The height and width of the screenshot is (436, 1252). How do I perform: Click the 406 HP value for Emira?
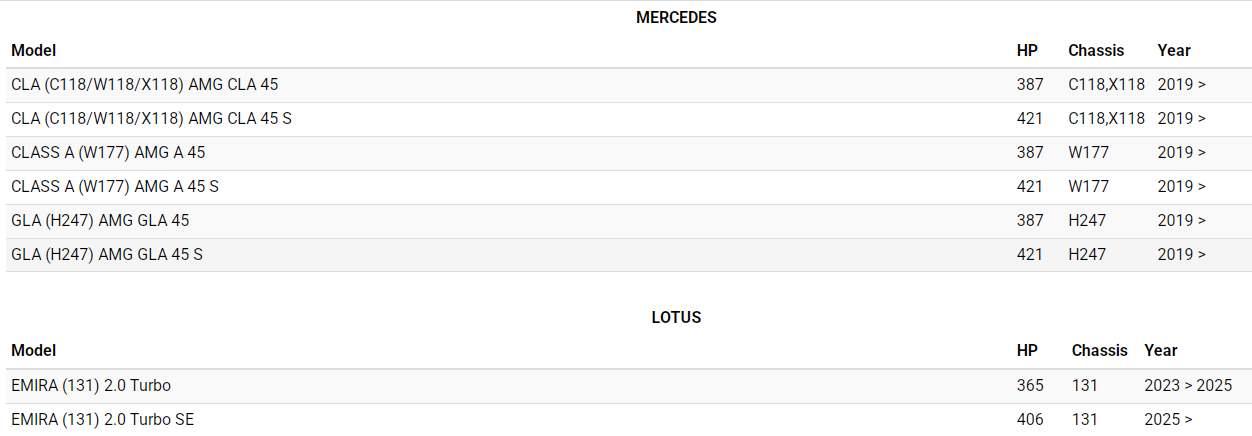click(x=1030, y=420)
